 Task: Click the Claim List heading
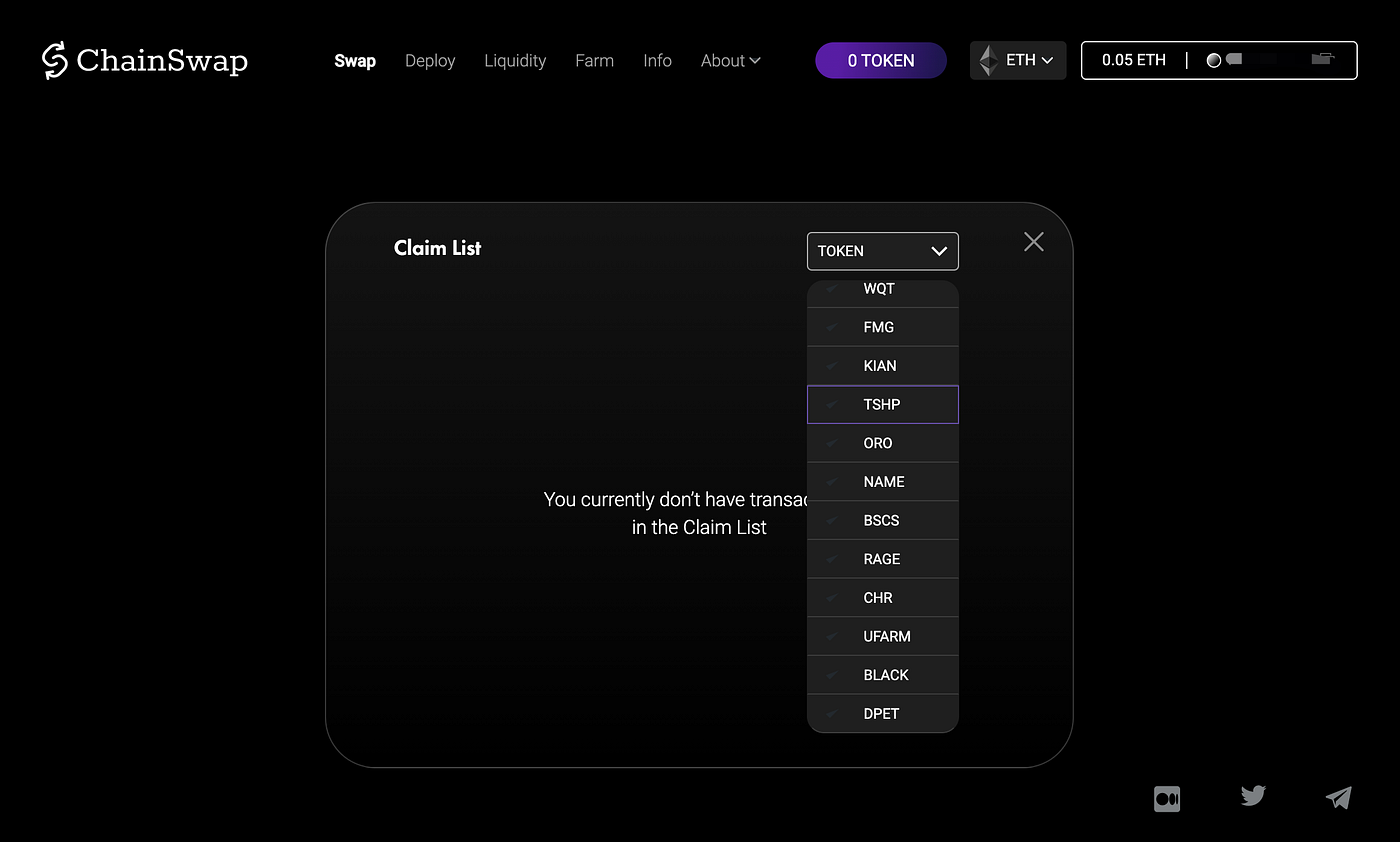tap(437, 248)
